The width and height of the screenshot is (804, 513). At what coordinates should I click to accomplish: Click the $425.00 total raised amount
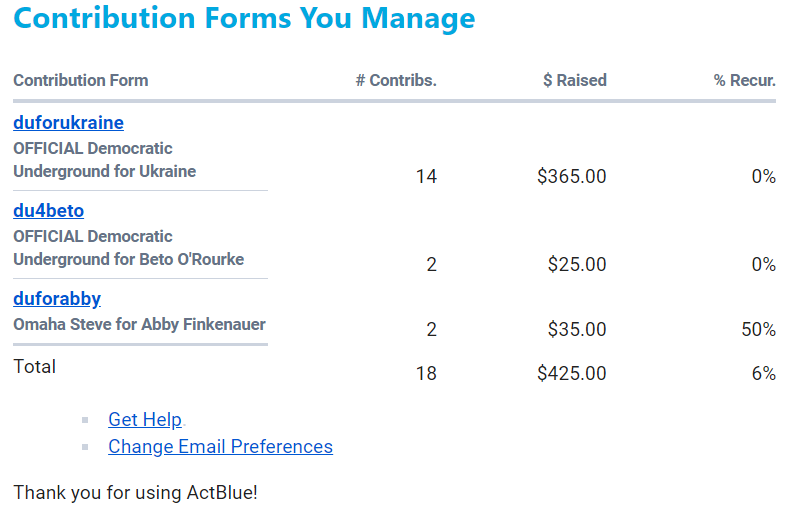(x=571, y=374)
